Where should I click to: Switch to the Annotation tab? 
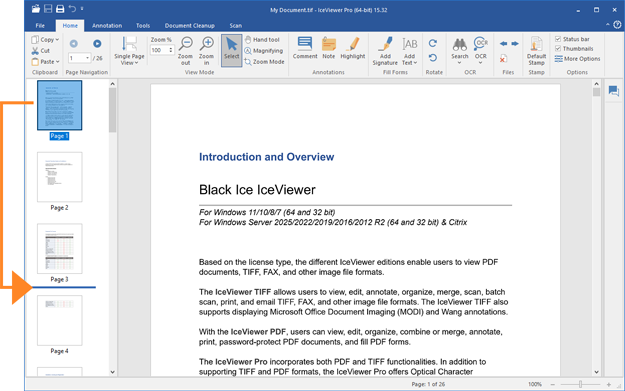click(107, 26)
